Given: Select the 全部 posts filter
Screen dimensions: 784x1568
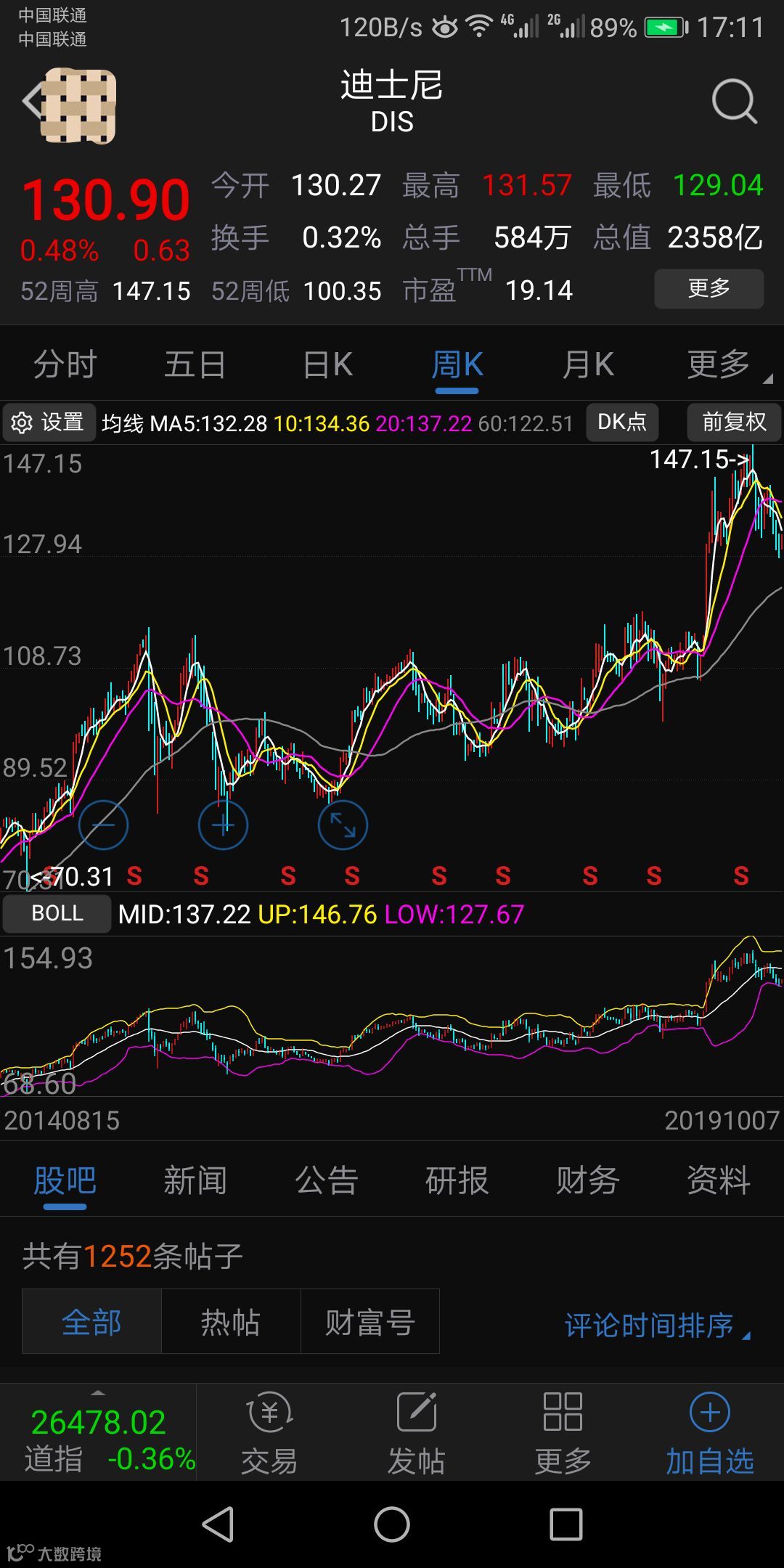Looking at the screenshot, I should [x=91, y=1322].
